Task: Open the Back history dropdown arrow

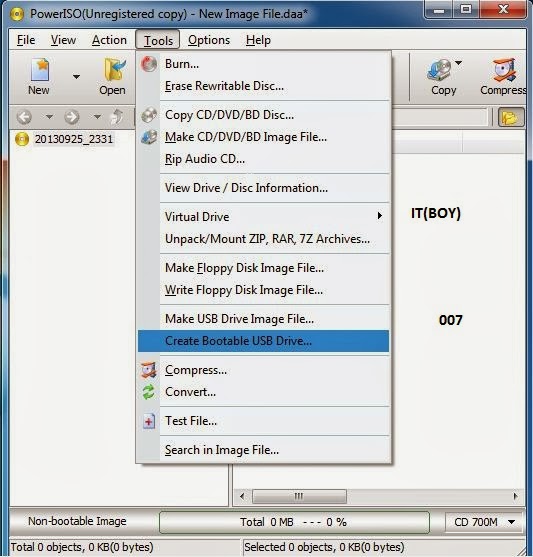Action: pyautogui.click(x=49, y=117)
